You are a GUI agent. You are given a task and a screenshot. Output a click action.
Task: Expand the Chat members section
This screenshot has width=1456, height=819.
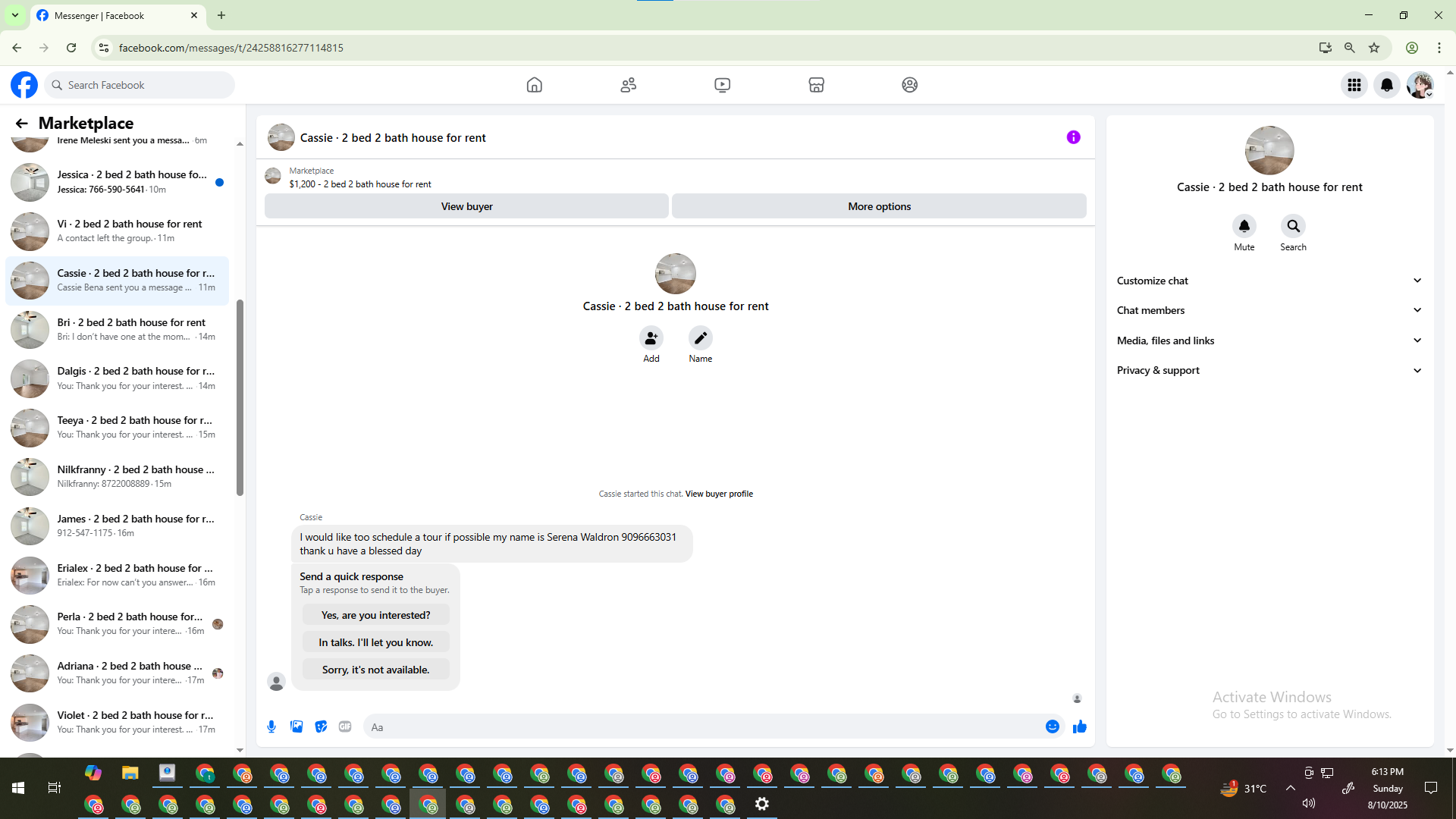click(1269, 310)
